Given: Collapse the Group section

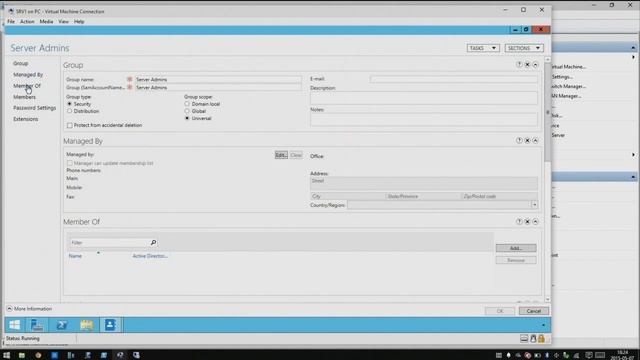Looking at the screenshot, I should (x=536, y=64).
